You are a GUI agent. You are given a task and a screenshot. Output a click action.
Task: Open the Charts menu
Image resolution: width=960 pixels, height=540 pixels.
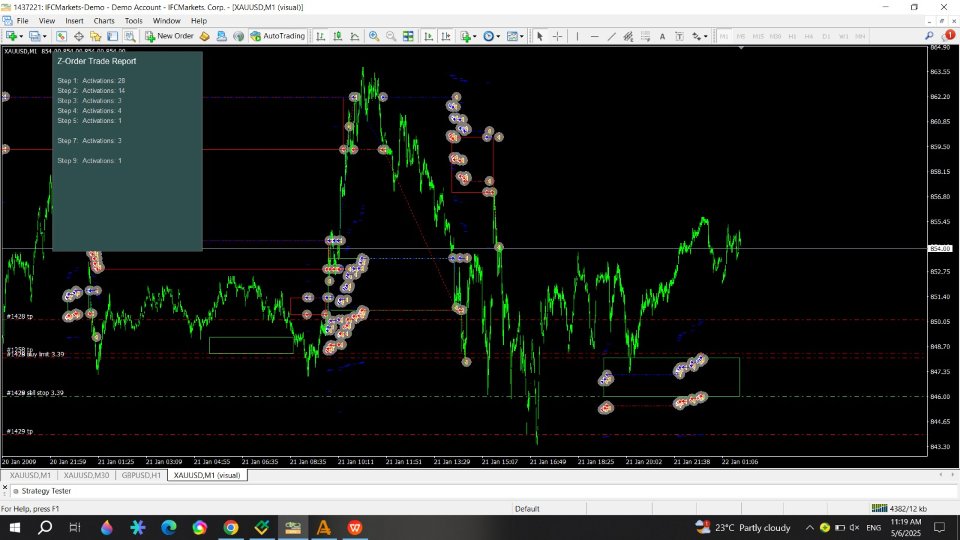104,21
